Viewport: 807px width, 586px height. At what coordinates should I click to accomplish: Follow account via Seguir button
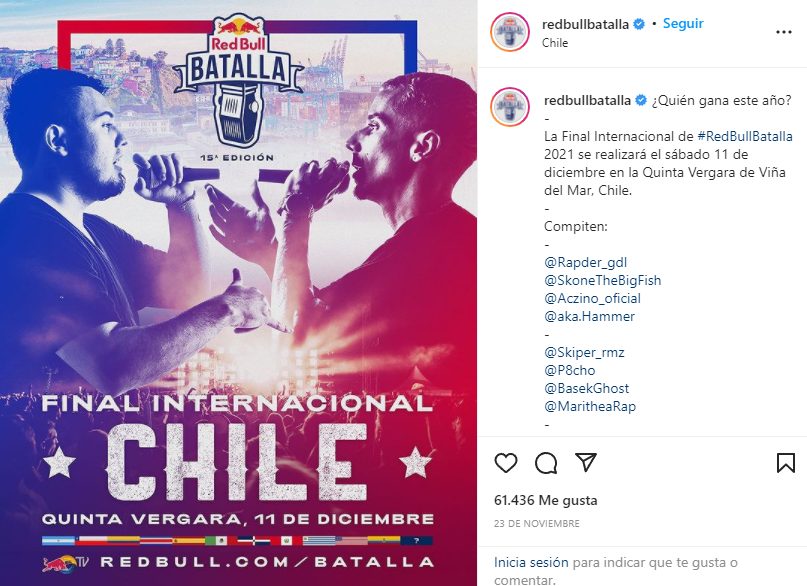(x=683, y=24)
